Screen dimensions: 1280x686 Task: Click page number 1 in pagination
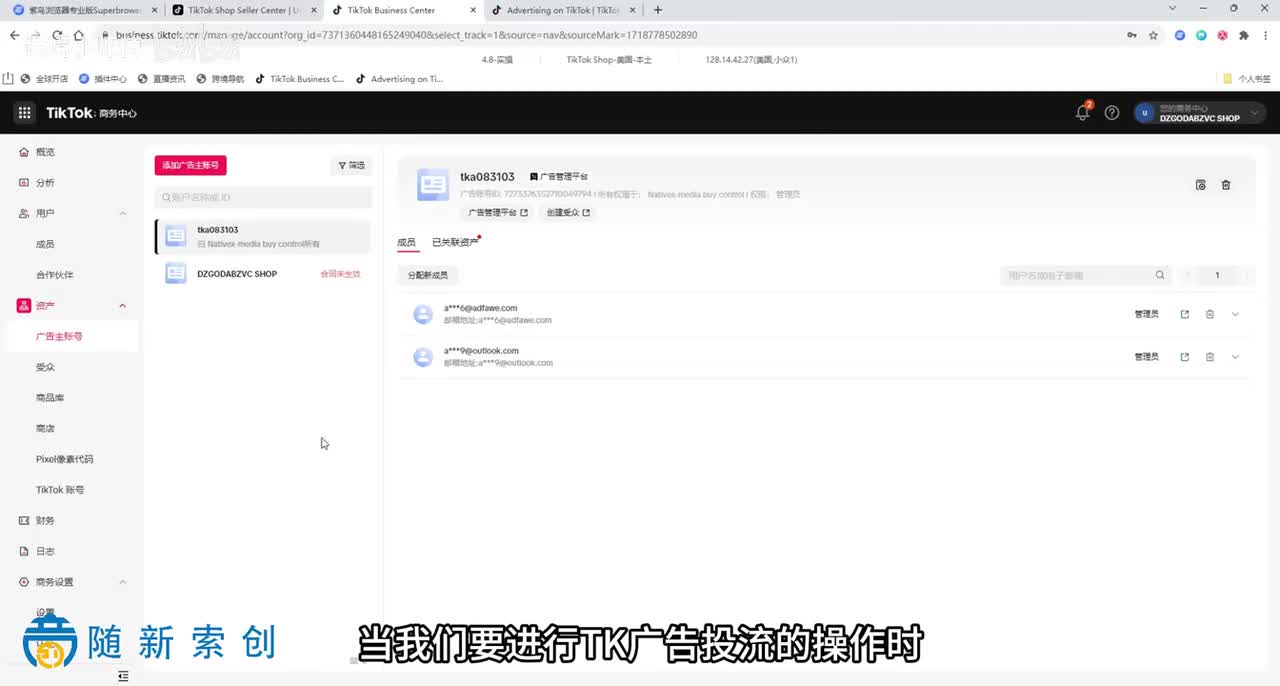click(1217, 275)
